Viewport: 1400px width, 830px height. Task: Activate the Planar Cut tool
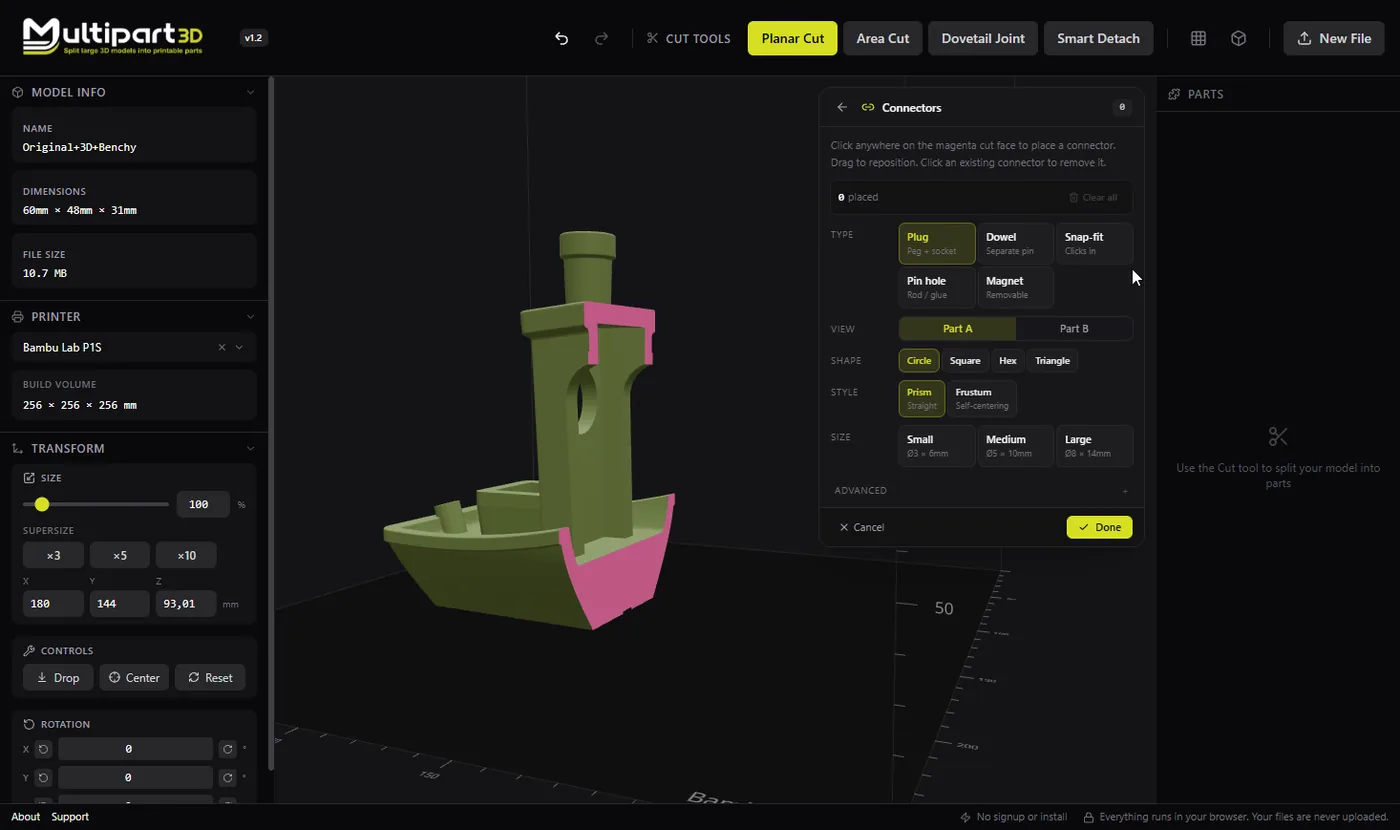793,38
